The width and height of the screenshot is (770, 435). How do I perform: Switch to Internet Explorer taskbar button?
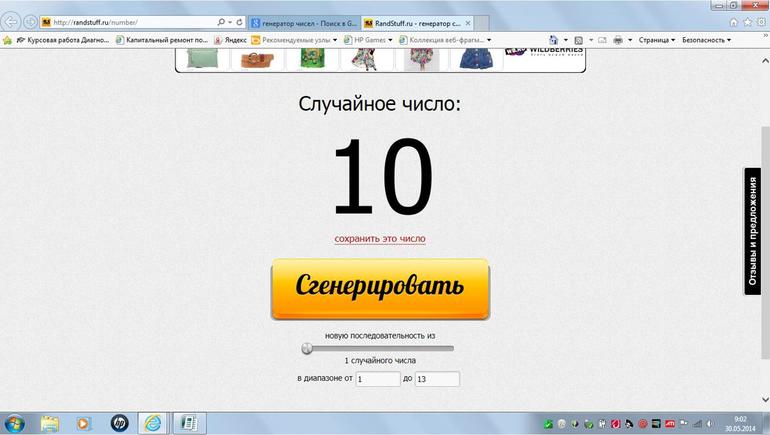(x=153, y=423)
